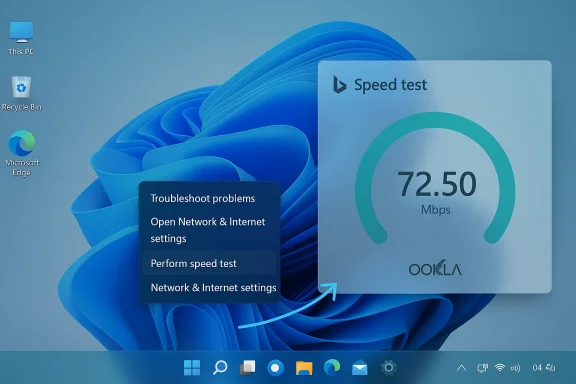Viewport: 576px width, 384px height.
Task: Open Task View on the taskbar
Action: 248,367
